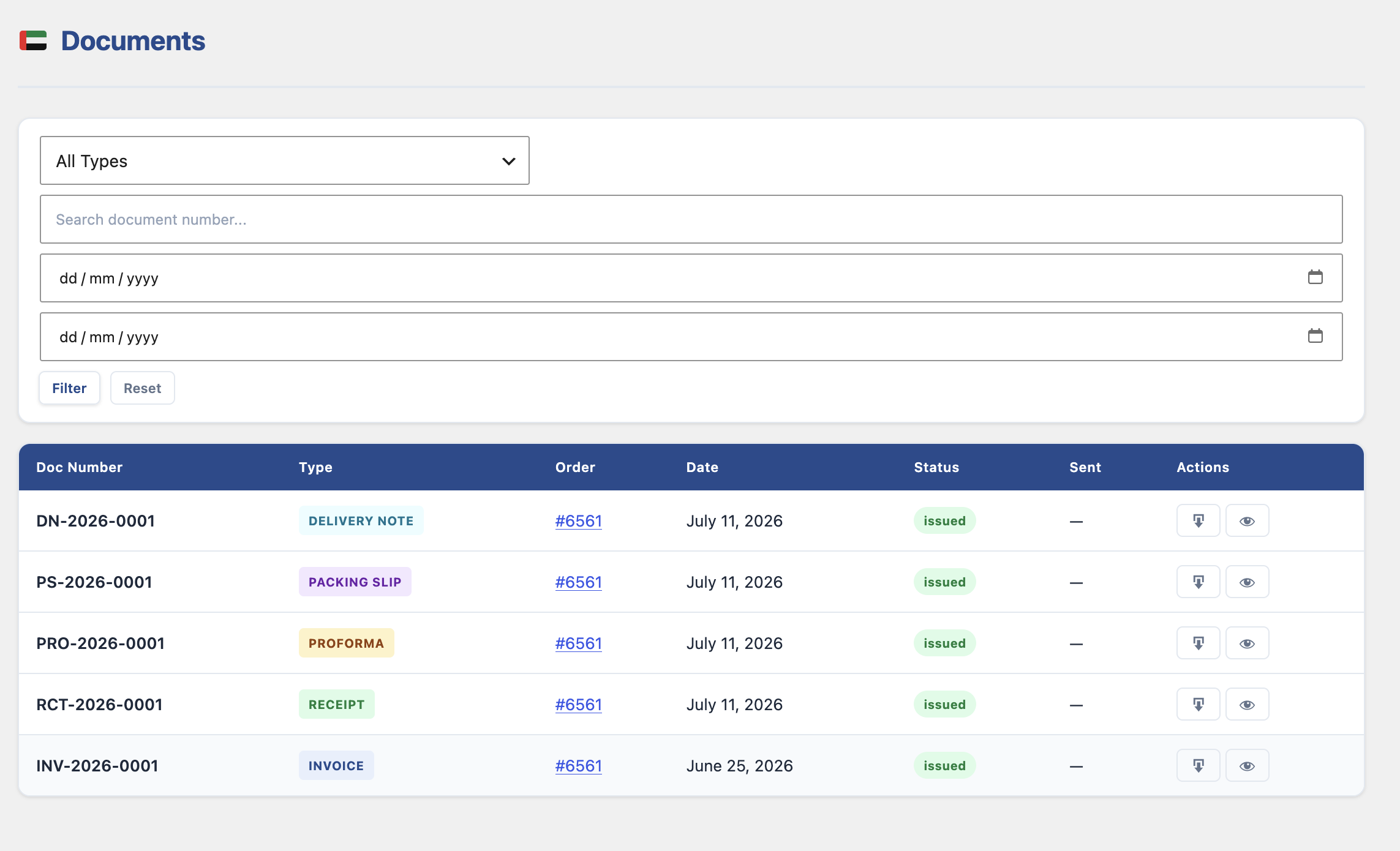Viewport: 1400px width, 851px height.
Task: Open order #6561 link in the DN-2026-0001 row
Action: (x=578, y=521)
